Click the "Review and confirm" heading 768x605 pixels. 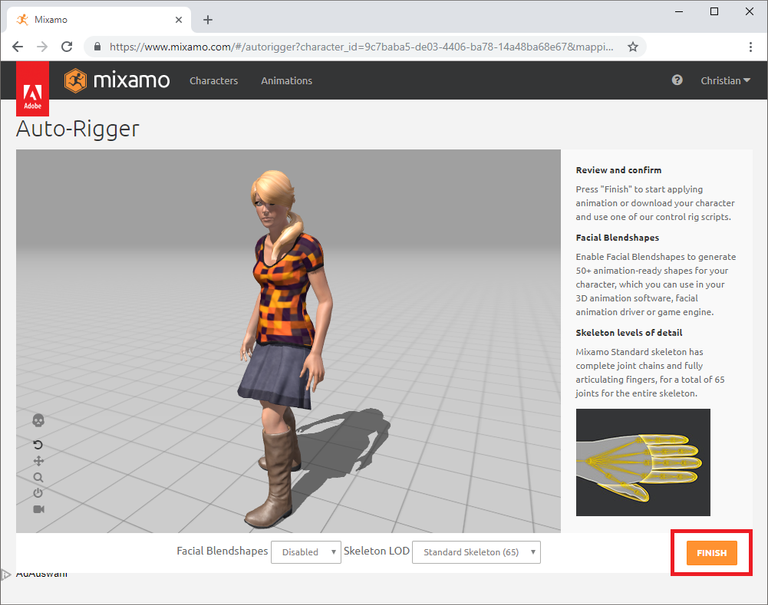pos(618,170)
